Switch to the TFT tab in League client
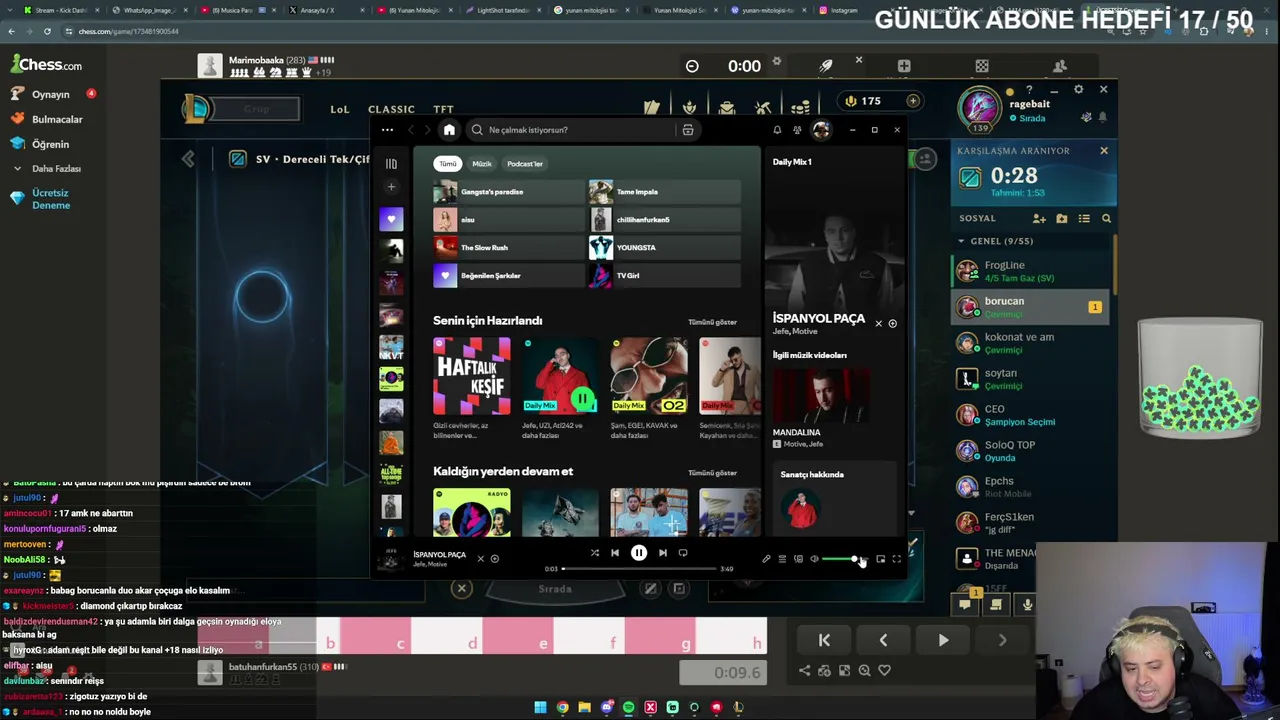 [x=444, y=109]
